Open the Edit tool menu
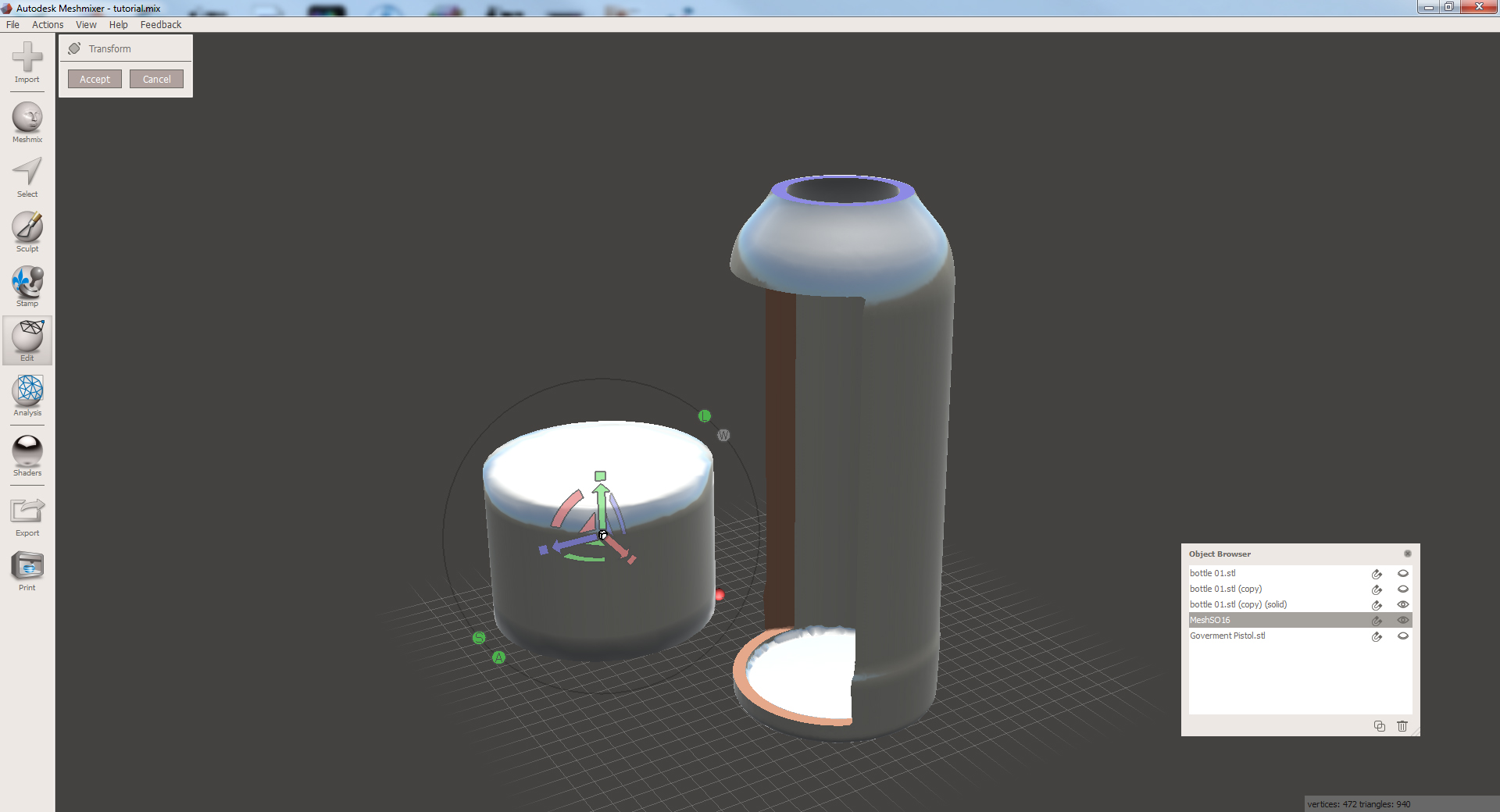The height and width of the screenshot is (812, 1500). point(27,340)
